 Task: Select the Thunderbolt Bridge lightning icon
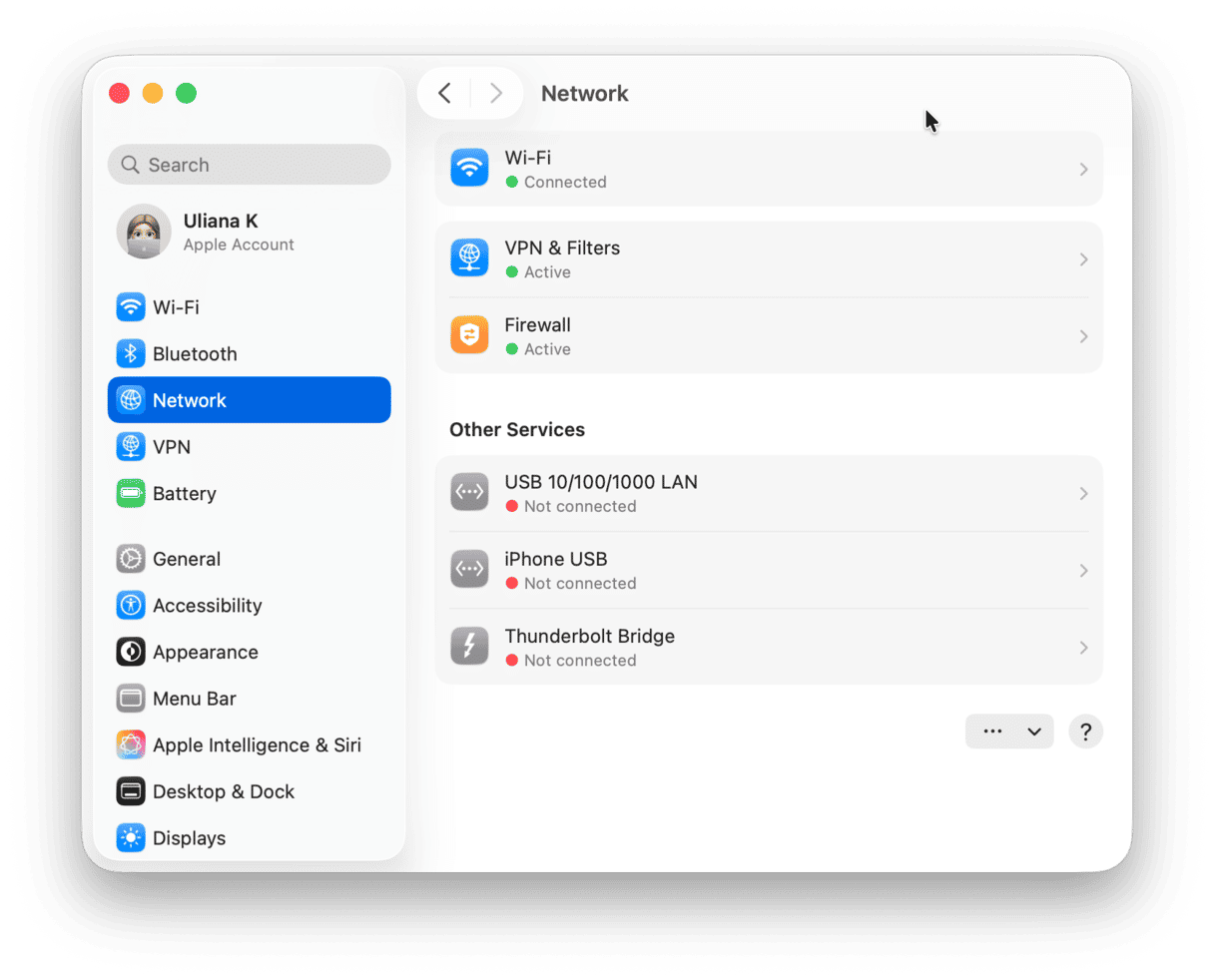click(469, 646)
